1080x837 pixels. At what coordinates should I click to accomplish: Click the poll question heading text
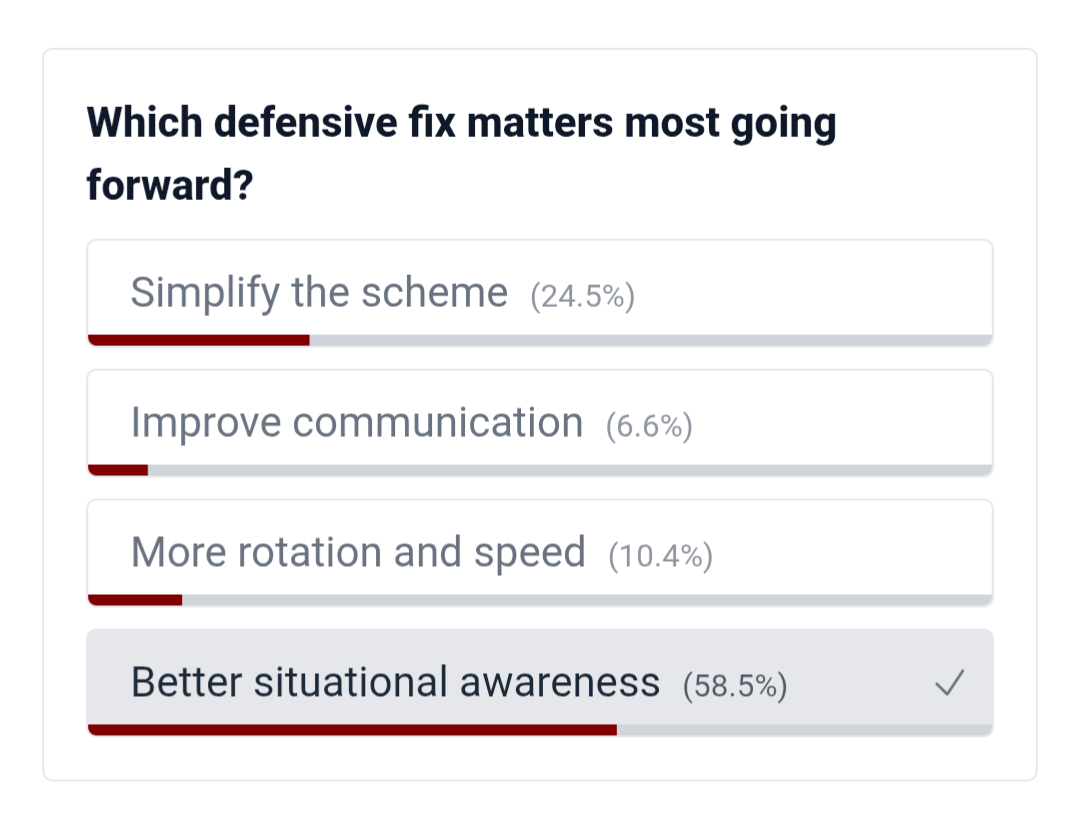point(461,124)
